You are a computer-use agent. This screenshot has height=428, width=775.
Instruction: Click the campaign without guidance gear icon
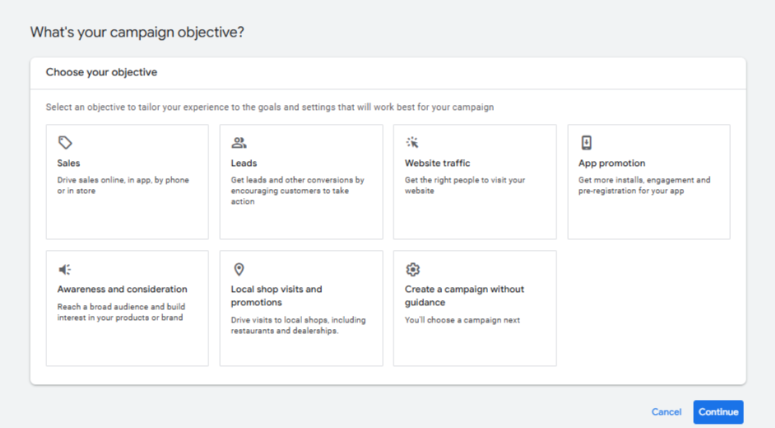click(x=412, y=269)
